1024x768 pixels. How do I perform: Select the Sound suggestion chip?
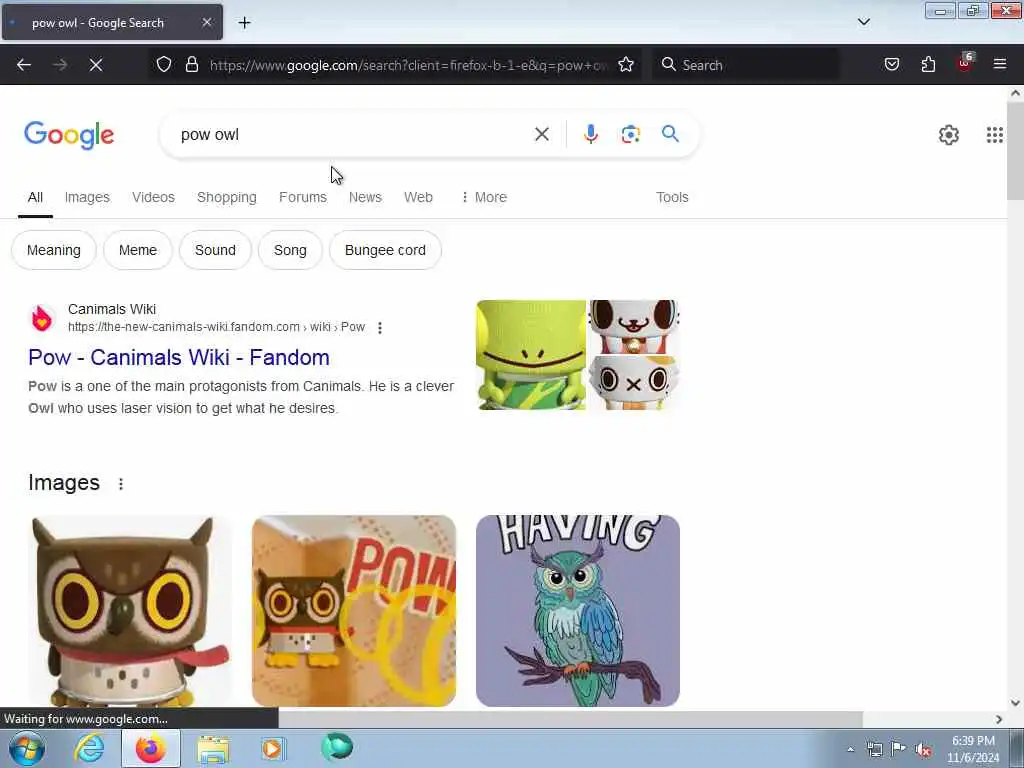pos(215,250)
